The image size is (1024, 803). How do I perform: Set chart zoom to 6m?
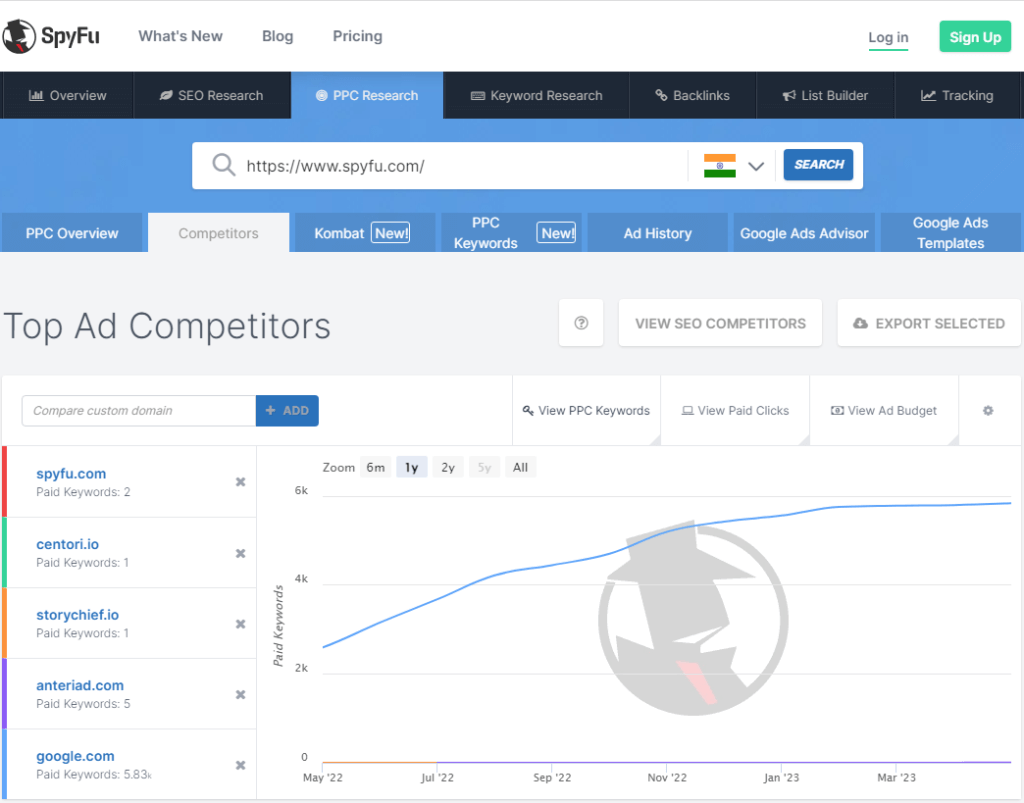pyautogui.click(x=375, y=467)
